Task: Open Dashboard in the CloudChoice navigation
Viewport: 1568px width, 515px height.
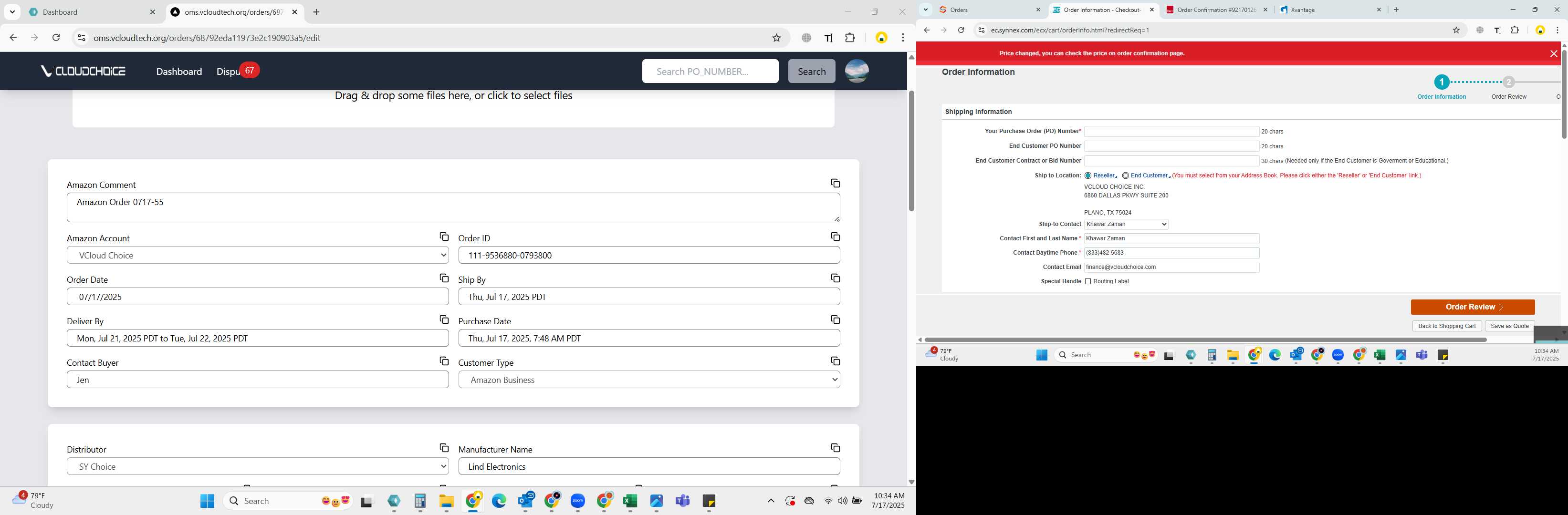Action: pos(179,72)
